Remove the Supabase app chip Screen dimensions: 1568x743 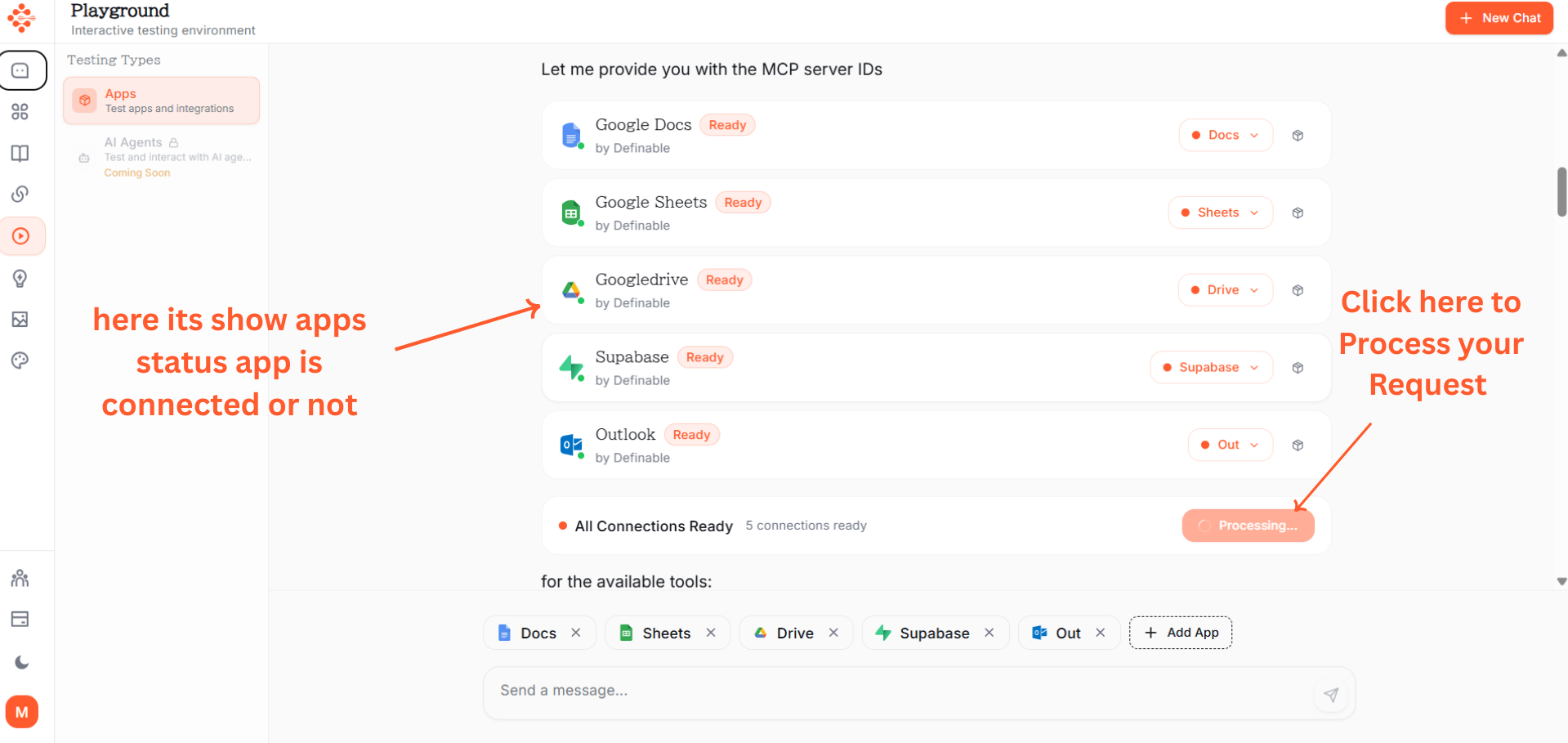coord(989,633)
